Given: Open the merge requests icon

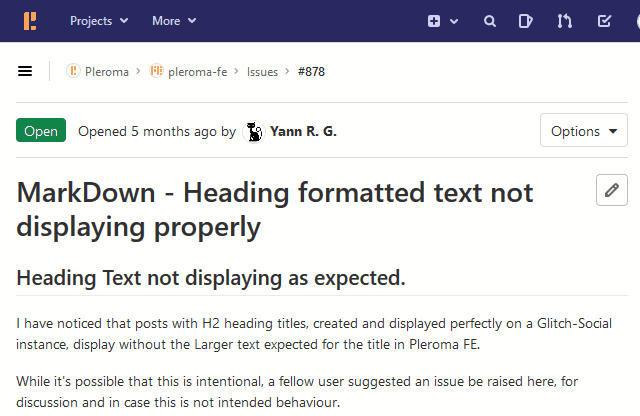Looking at the screenshot, I should point(564,21).
